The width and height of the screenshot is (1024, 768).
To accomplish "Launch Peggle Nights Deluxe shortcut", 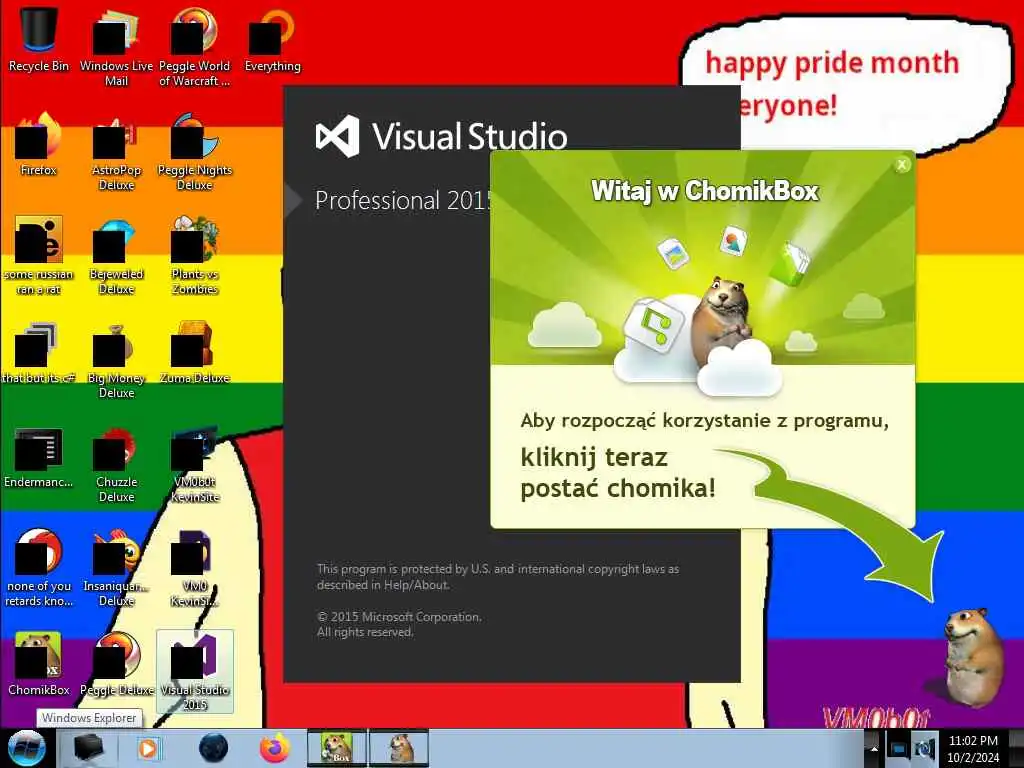I will (x=194, y=152).
